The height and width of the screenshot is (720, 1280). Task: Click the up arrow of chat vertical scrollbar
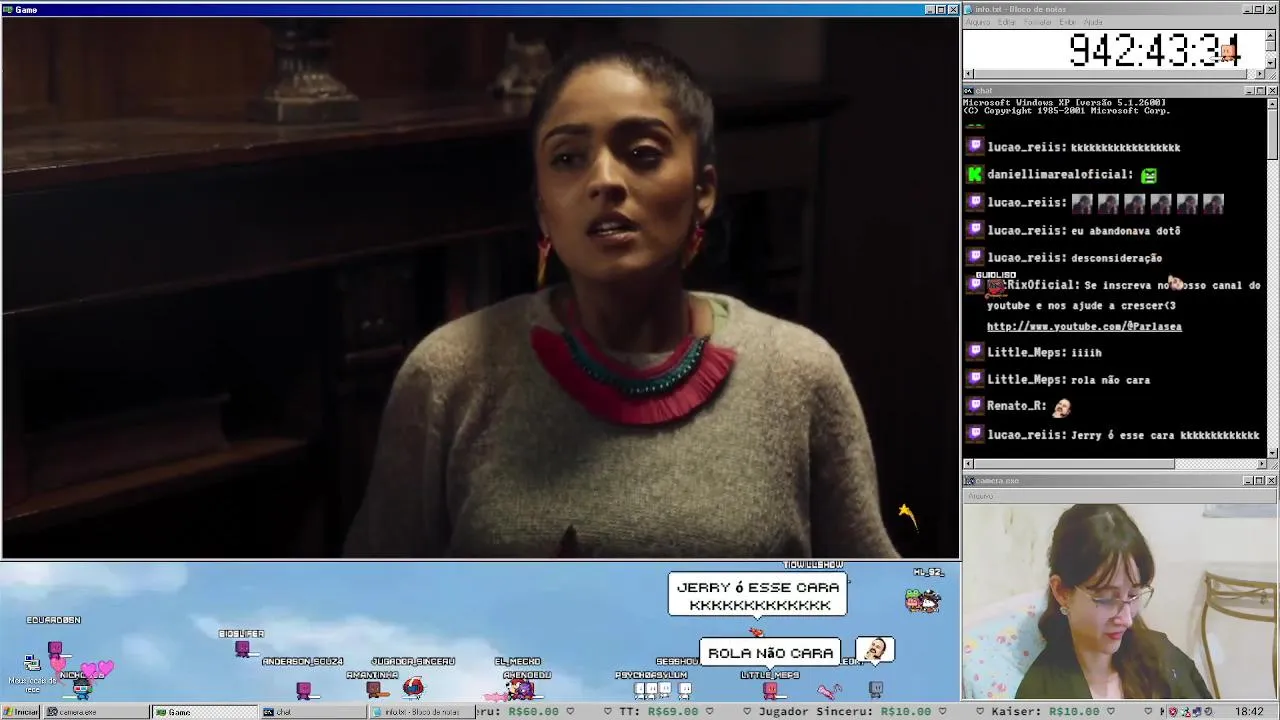click(x=1272, y=103)
